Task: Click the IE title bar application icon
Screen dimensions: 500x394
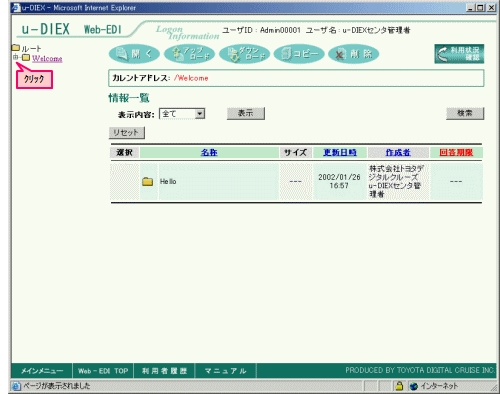Action: tap(15, 7)
